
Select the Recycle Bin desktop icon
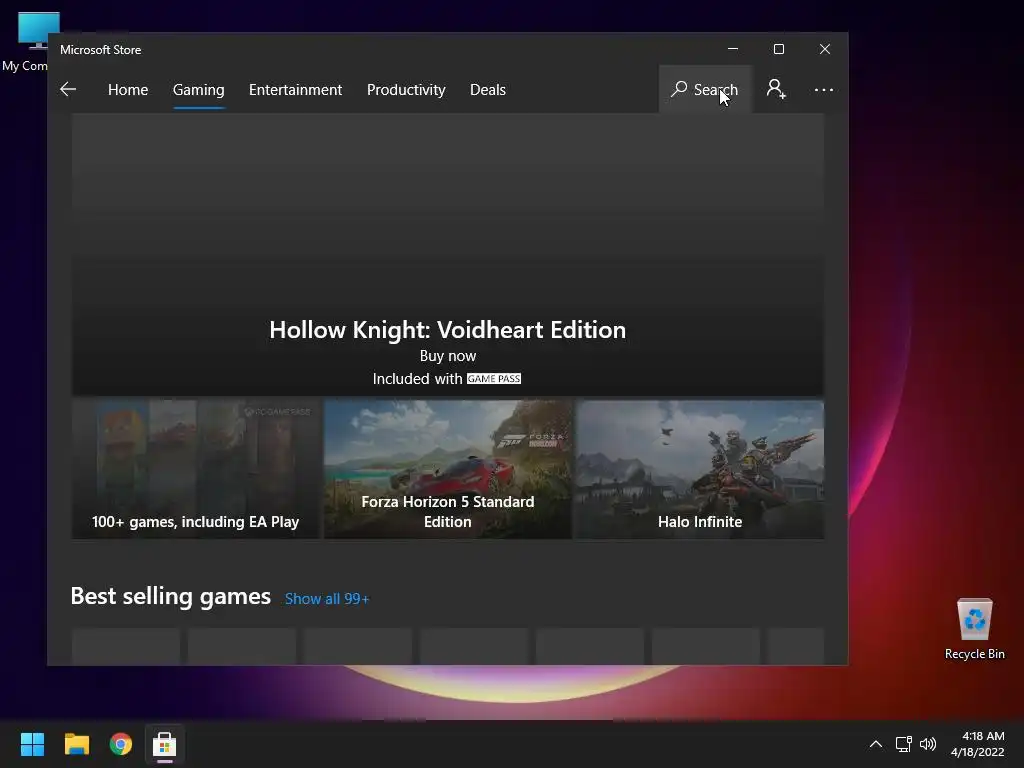point(974,628)
